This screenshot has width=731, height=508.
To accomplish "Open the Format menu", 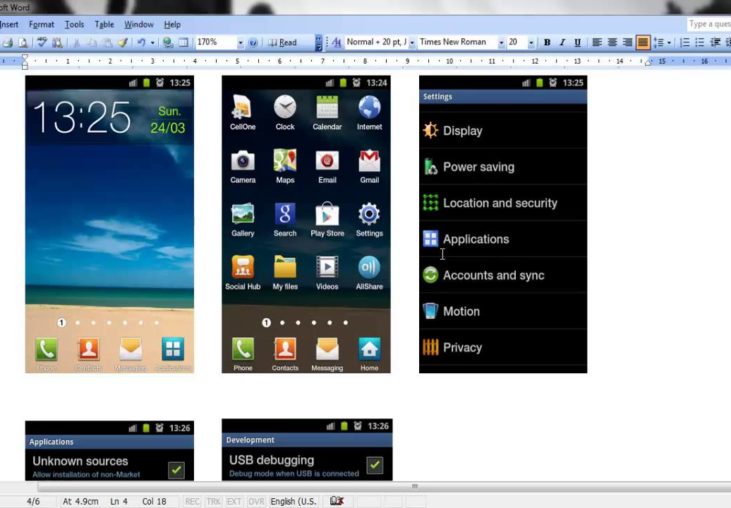I will click(x=42, y=24).
